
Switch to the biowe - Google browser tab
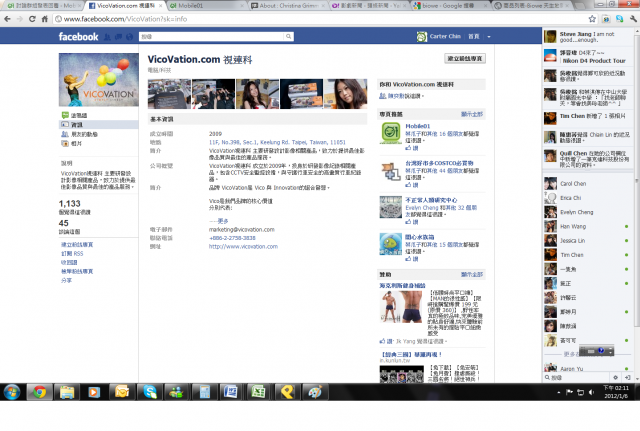pos(449,6)
